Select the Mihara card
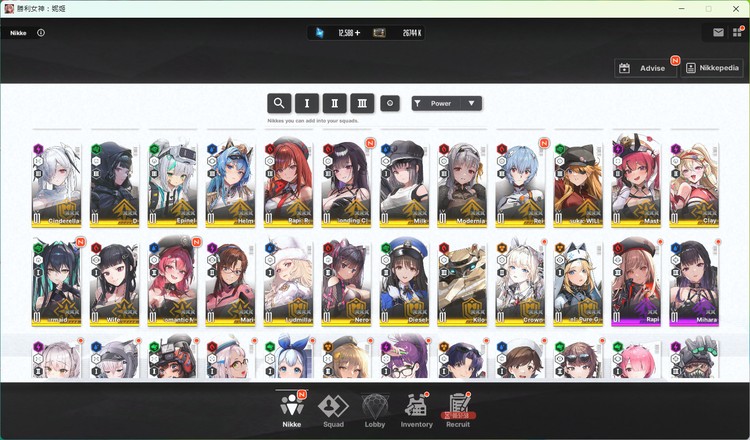 694,283
